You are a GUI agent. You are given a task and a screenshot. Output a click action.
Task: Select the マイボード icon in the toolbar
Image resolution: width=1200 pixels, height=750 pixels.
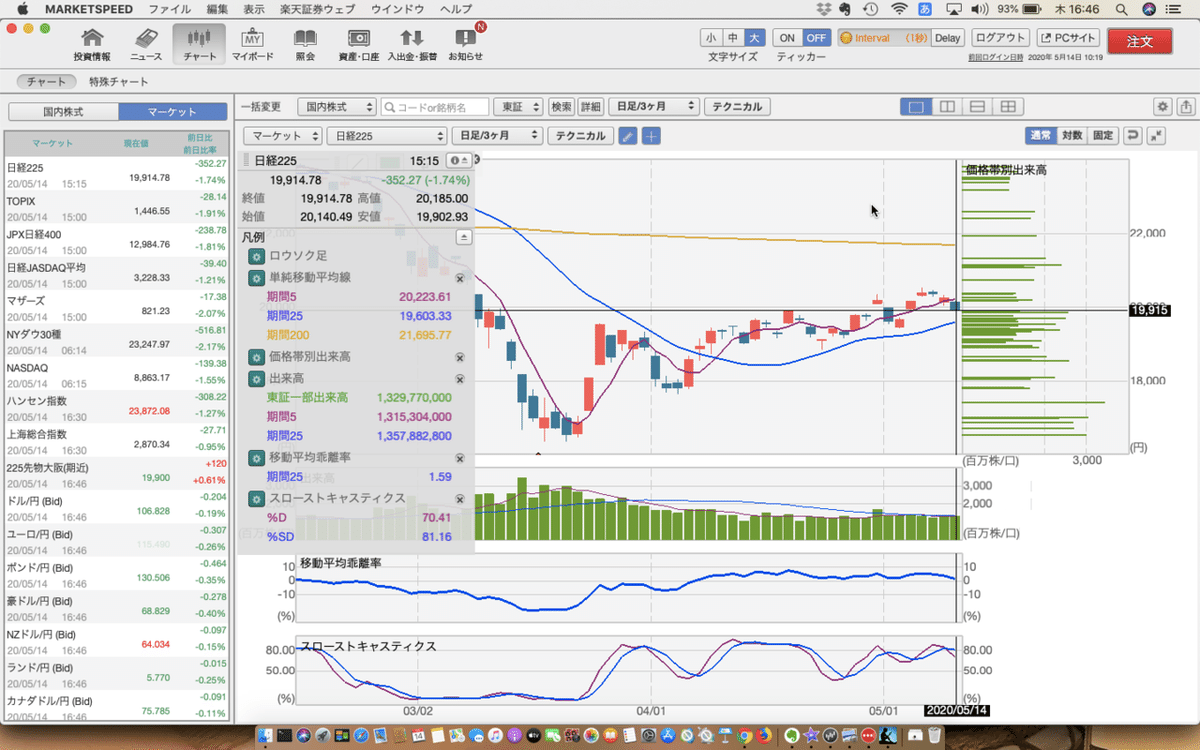(252, 41)
